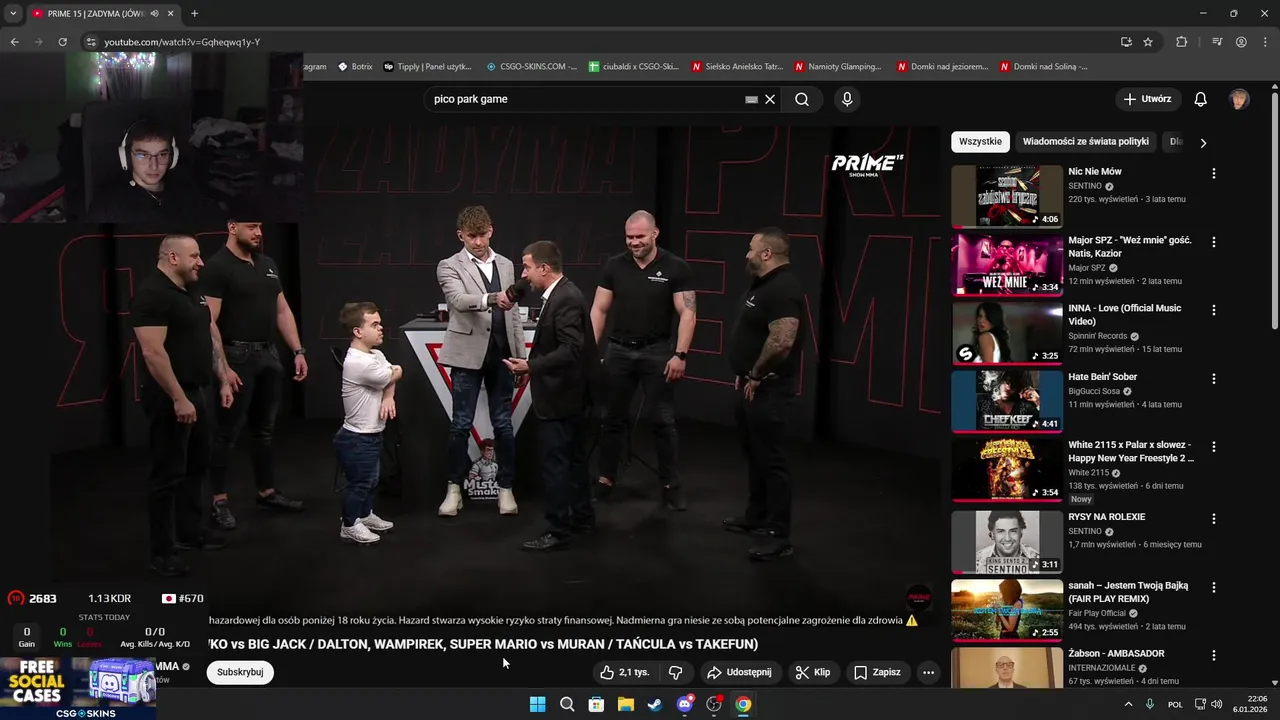Open volume control in system tray
Viewport: 1280px width, 720px height.
(x=1216, y=704)
